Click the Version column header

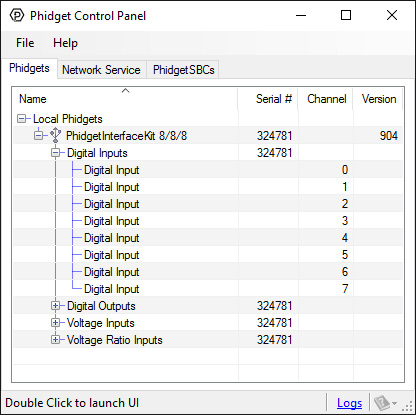[378, 99]
